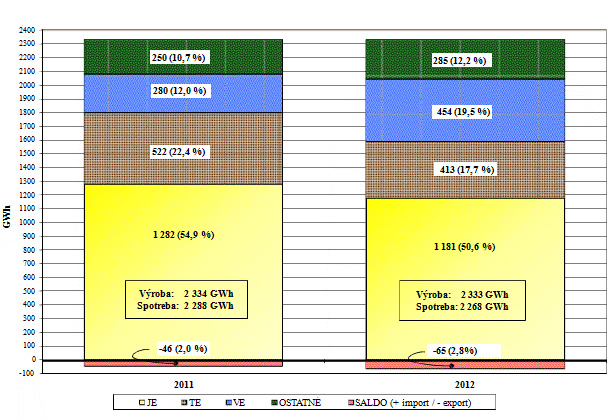Click the 1200 axis tick label
Screen dimensions: 610x420
27,195
